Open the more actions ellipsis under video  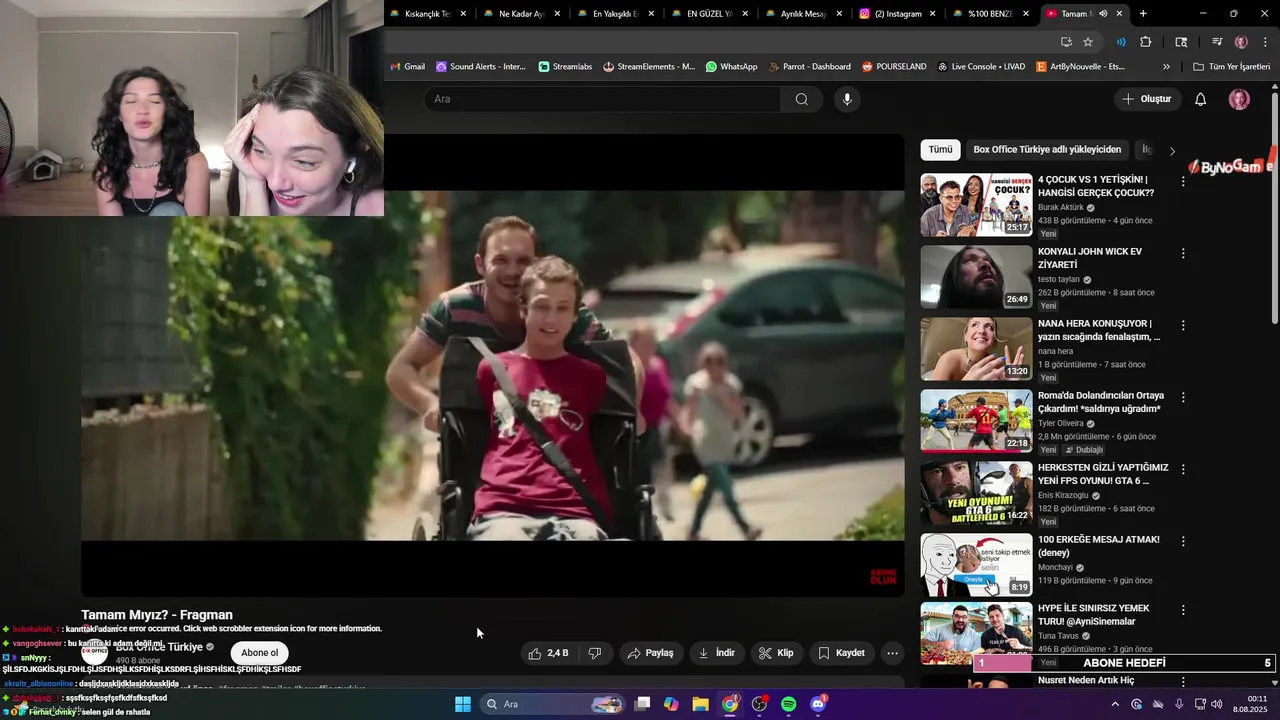coord(893,653)
